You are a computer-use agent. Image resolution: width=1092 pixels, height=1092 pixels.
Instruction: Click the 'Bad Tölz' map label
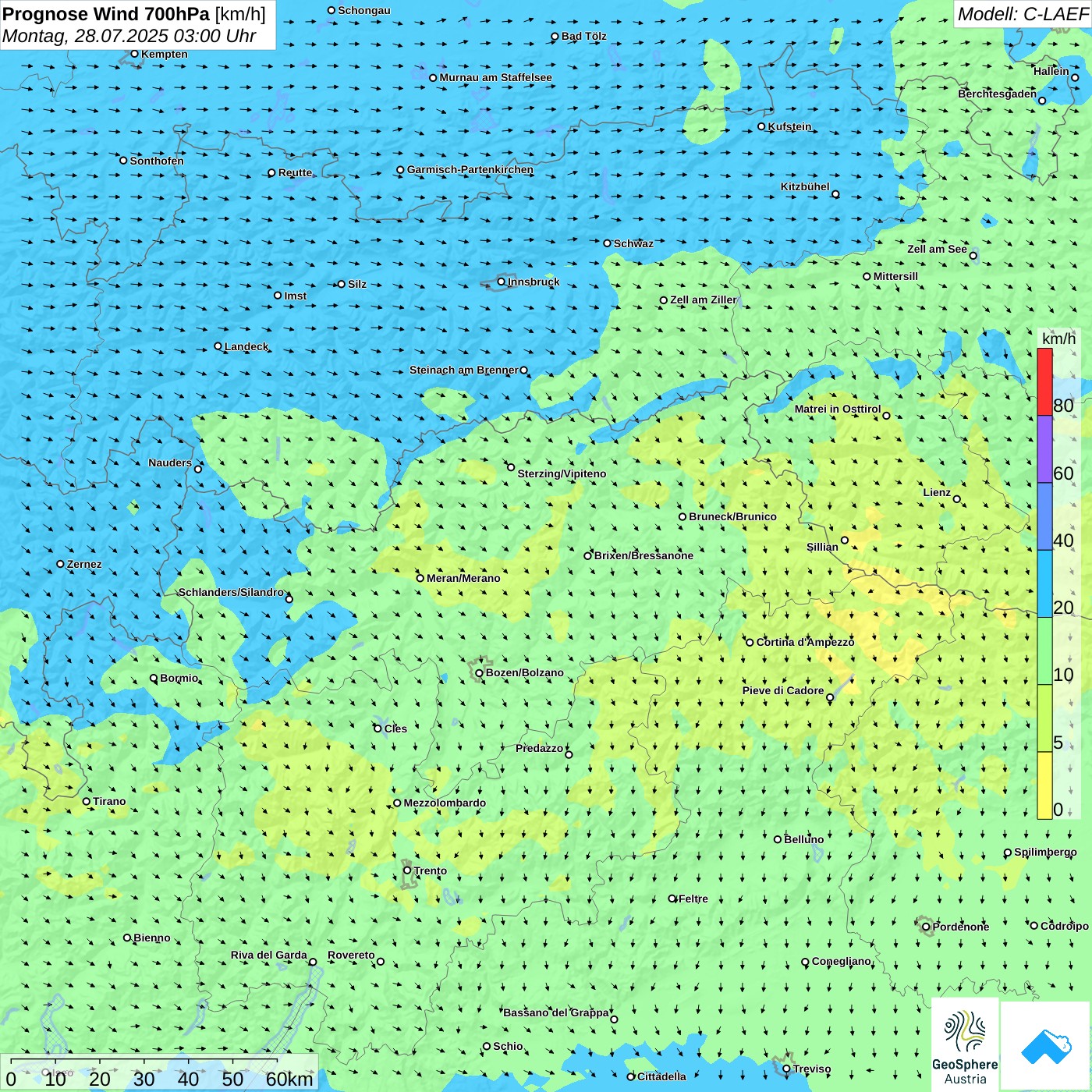pos(584,36)
